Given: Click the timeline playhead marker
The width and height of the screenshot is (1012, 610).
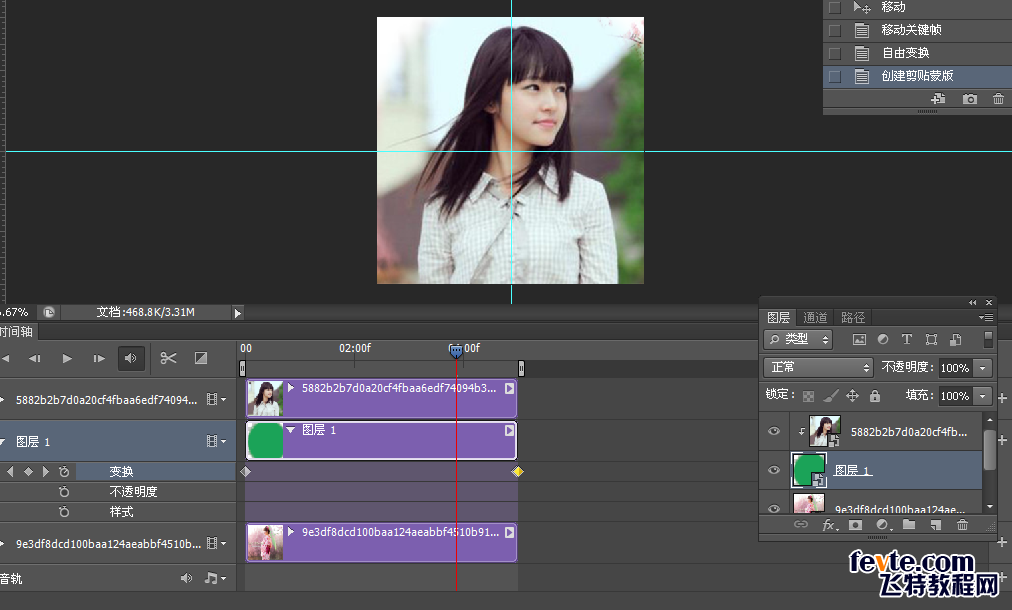Looking at the screenshot, I should pos(456,351).
